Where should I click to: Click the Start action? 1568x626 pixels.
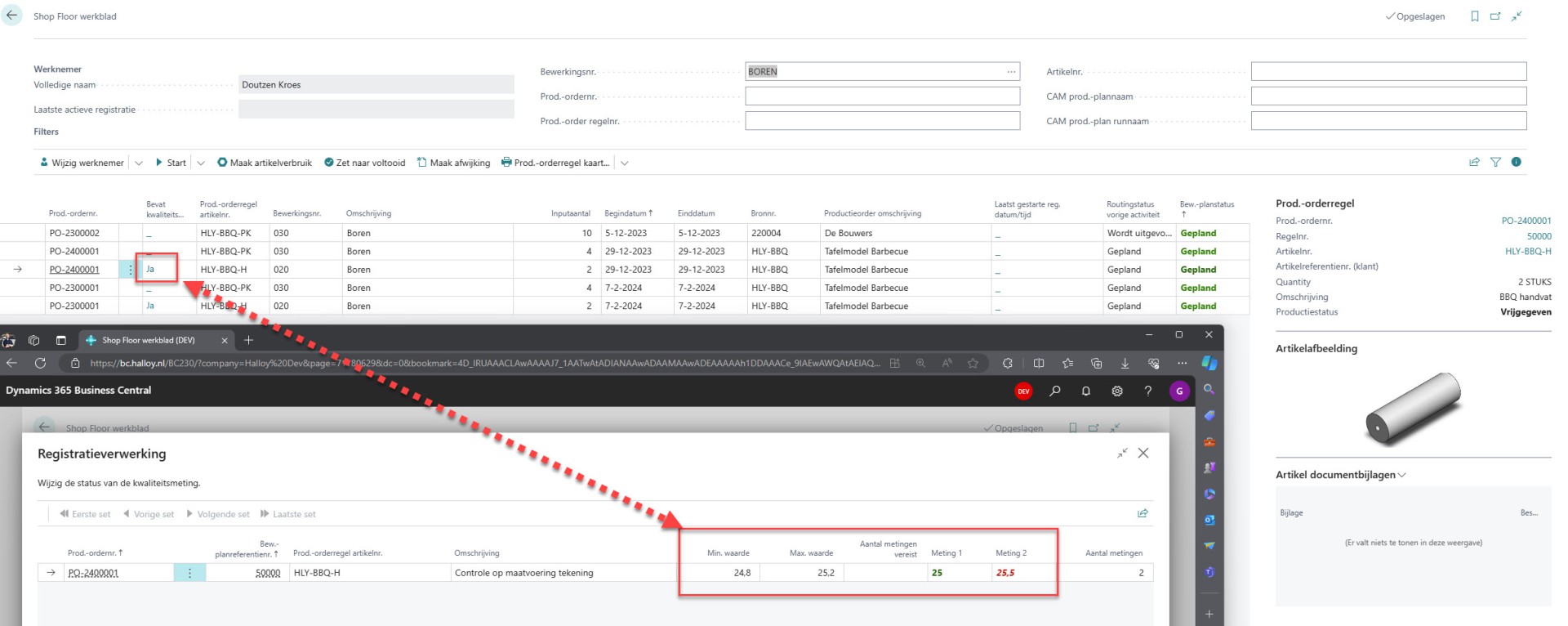click(x=171, y=163)
